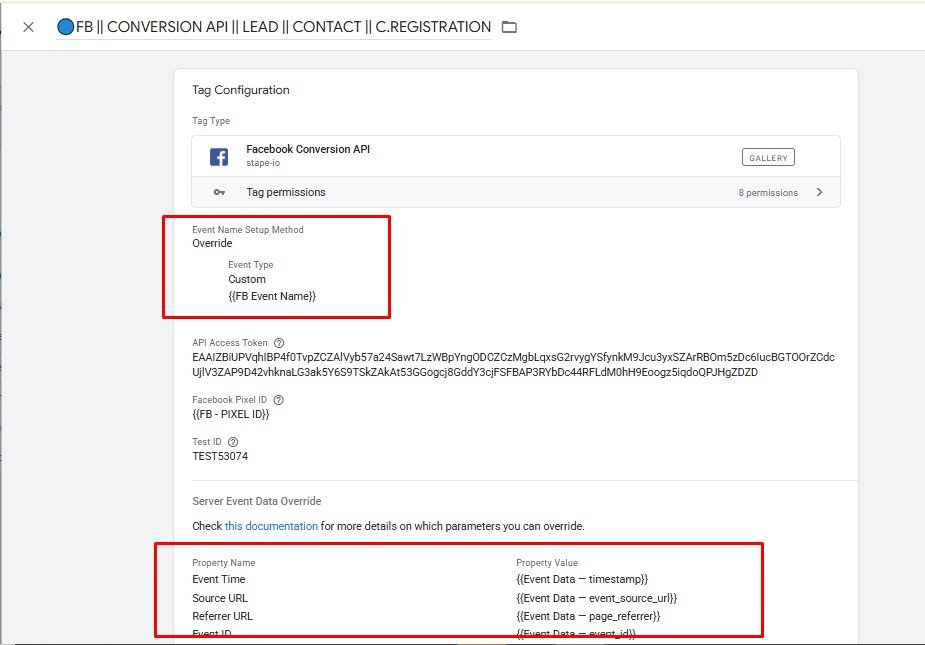Image resolution: width=925 pixels, height=645 pixels.
Task: Close the tag editor with X icon
Action: 28,27
